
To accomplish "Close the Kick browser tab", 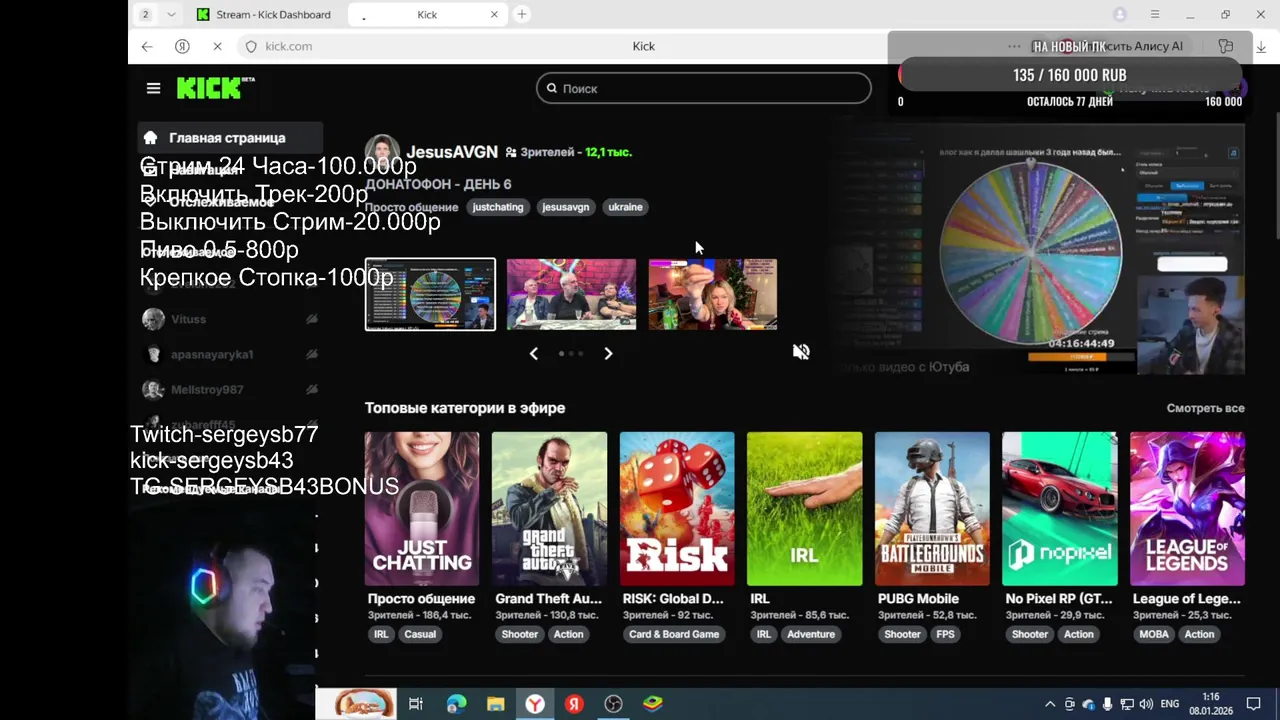I will 494,14.
